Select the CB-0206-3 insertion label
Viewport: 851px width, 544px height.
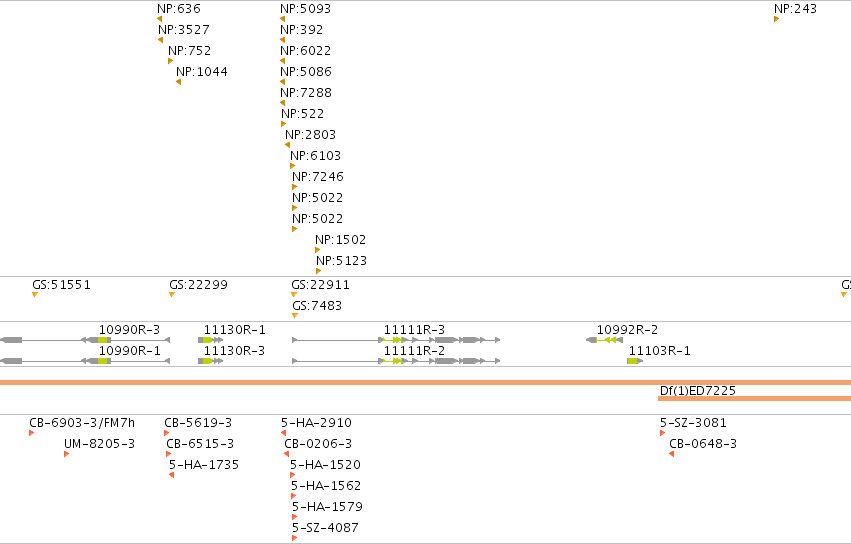point(318,444)
